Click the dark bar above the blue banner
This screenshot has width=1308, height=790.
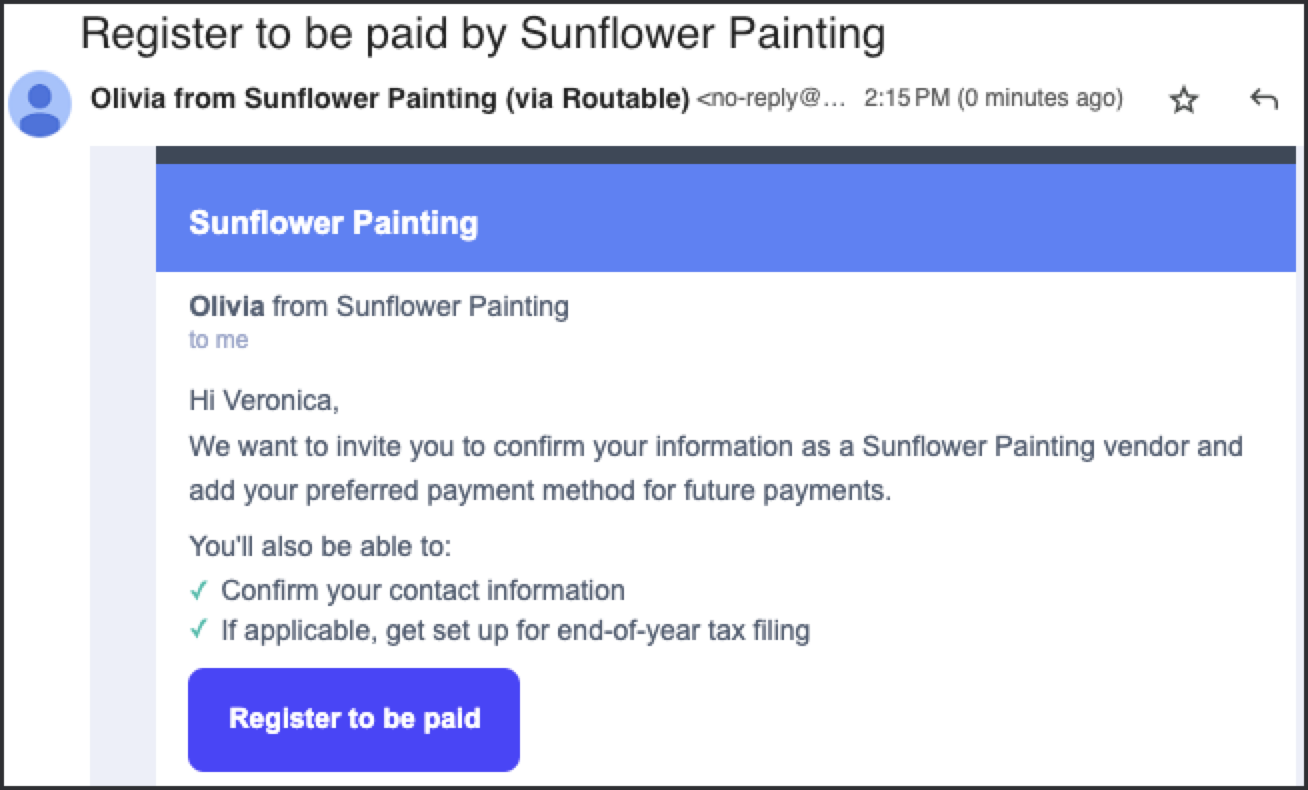click(726, 155)
